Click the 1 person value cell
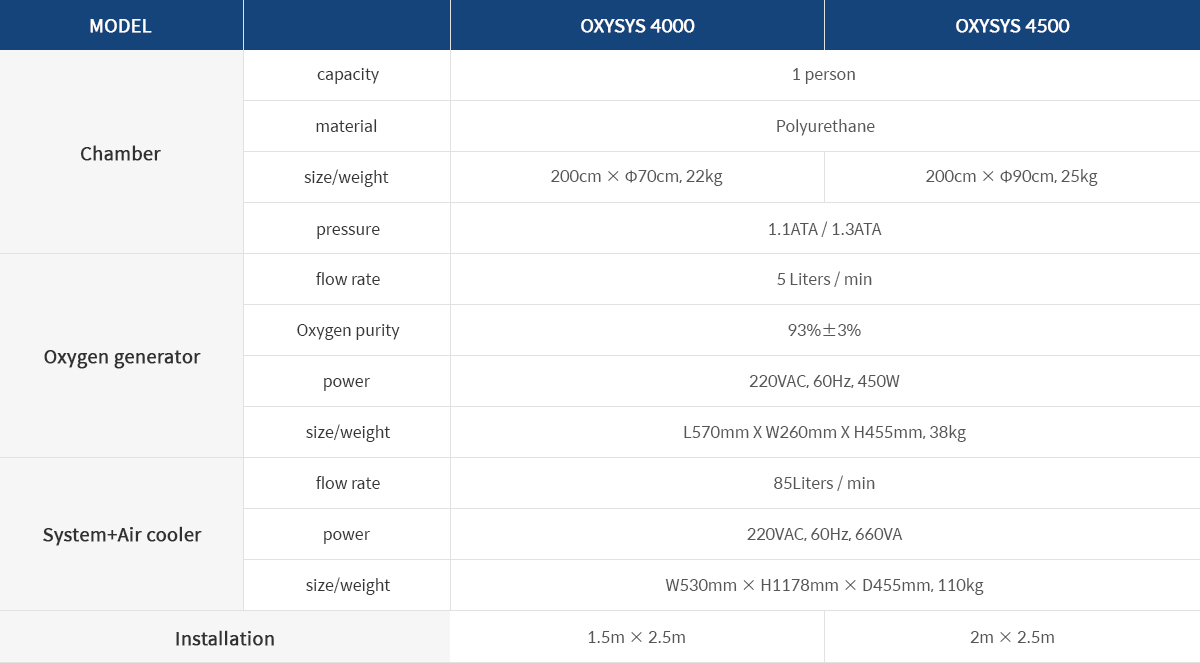Screen dimensions: 1200x663 [825, 75]
